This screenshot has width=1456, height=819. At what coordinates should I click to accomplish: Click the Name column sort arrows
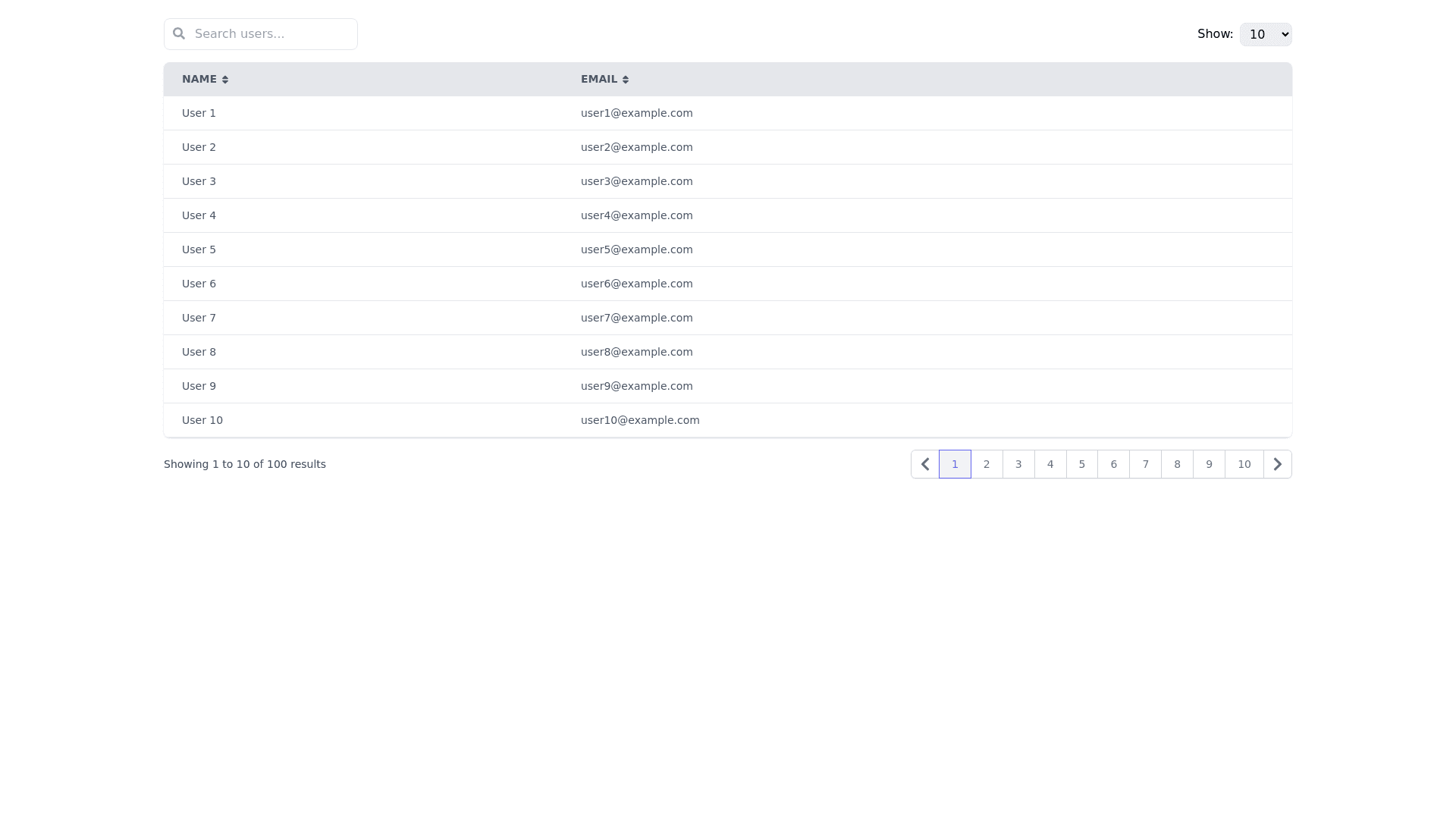(x=225, y=80)
